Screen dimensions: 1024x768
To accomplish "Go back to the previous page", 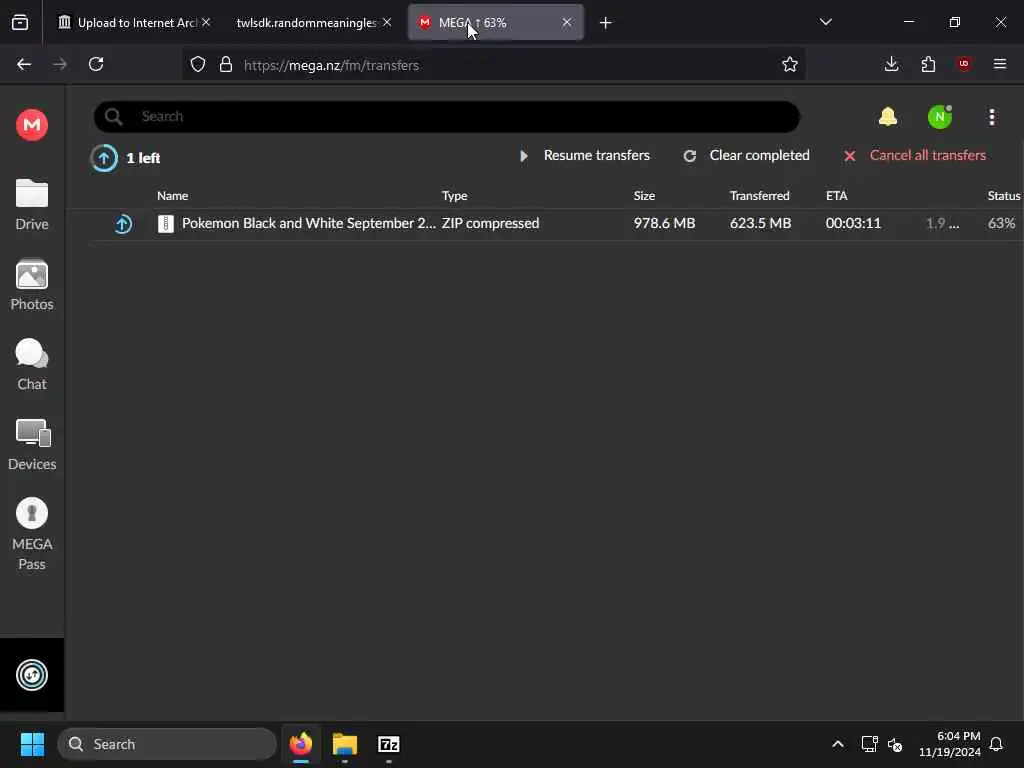I will click(24, 64).
